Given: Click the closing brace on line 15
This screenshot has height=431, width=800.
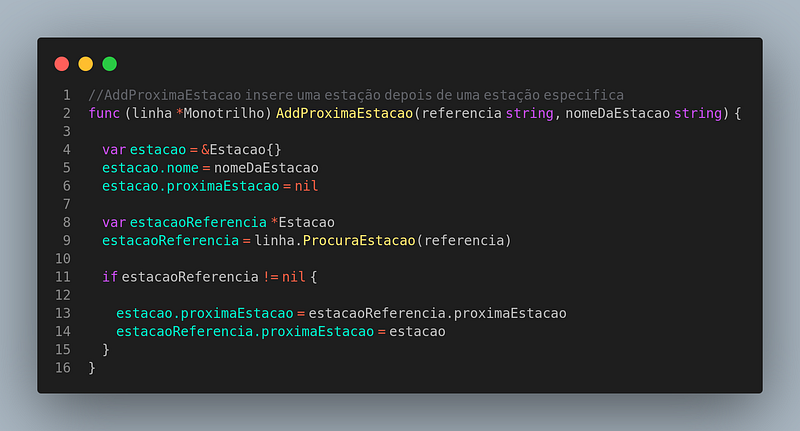Looking at the screenshot, I should 106,350.
